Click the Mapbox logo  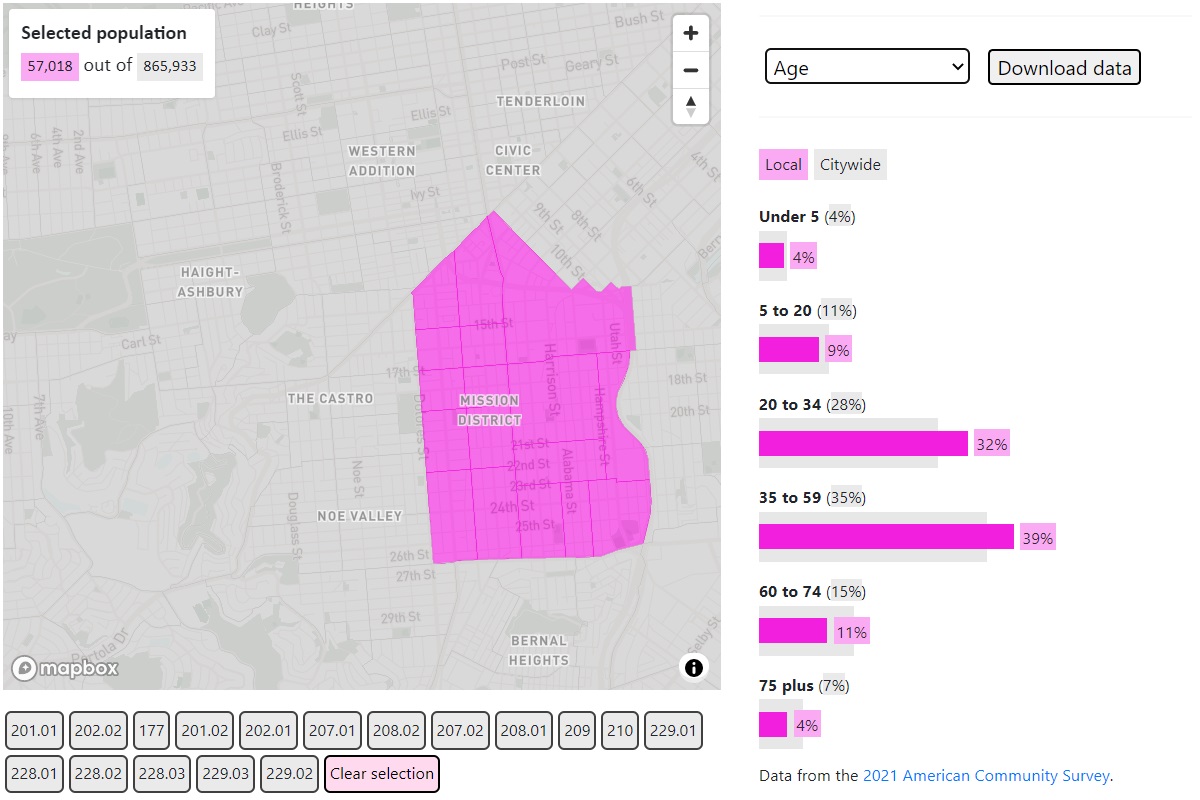click(66, 668)
